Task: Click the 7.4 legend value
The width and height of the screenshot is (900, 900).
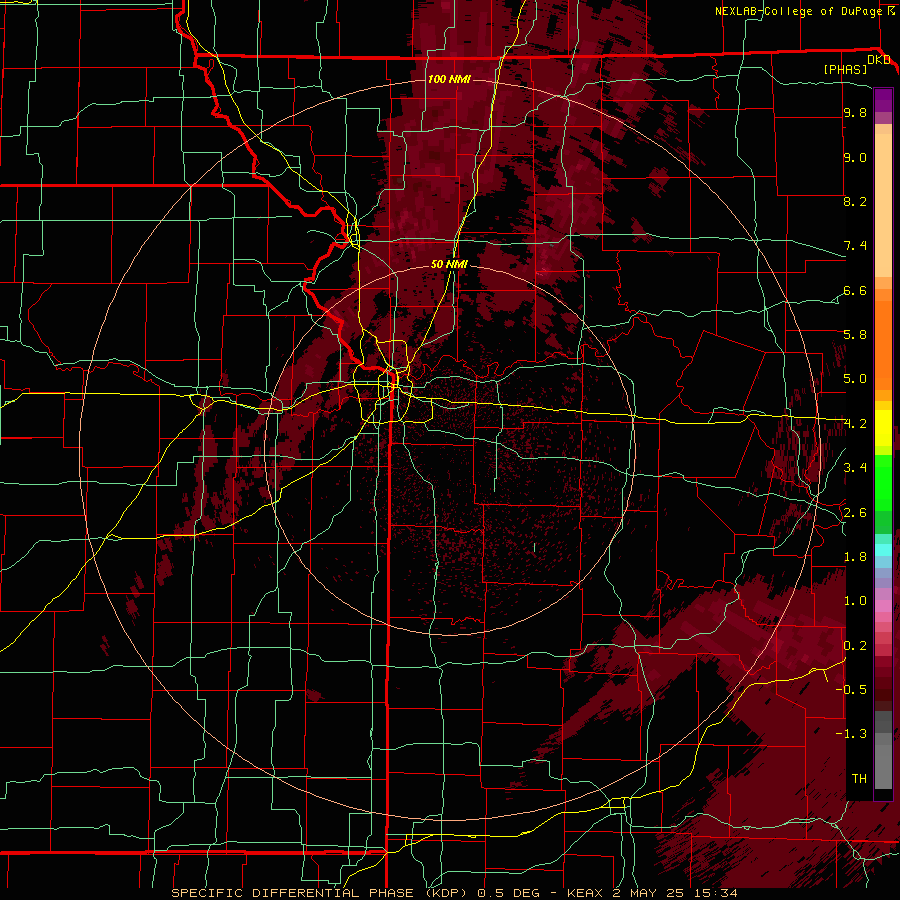Action: click(x=855, y=246)
